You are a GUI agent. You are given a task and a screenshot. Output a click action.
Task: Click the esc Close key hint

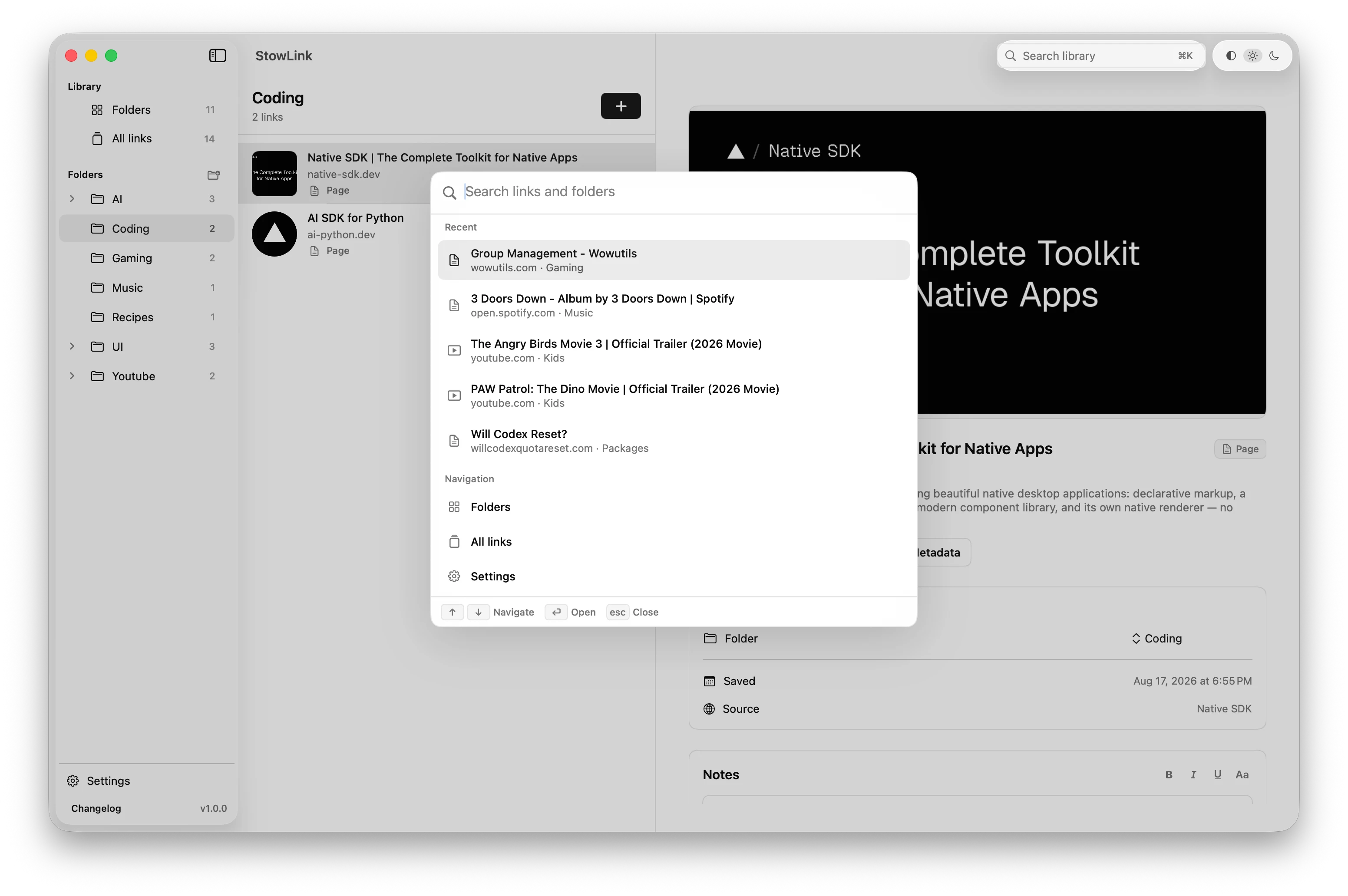pyautogui.click(x=618, y=612)
